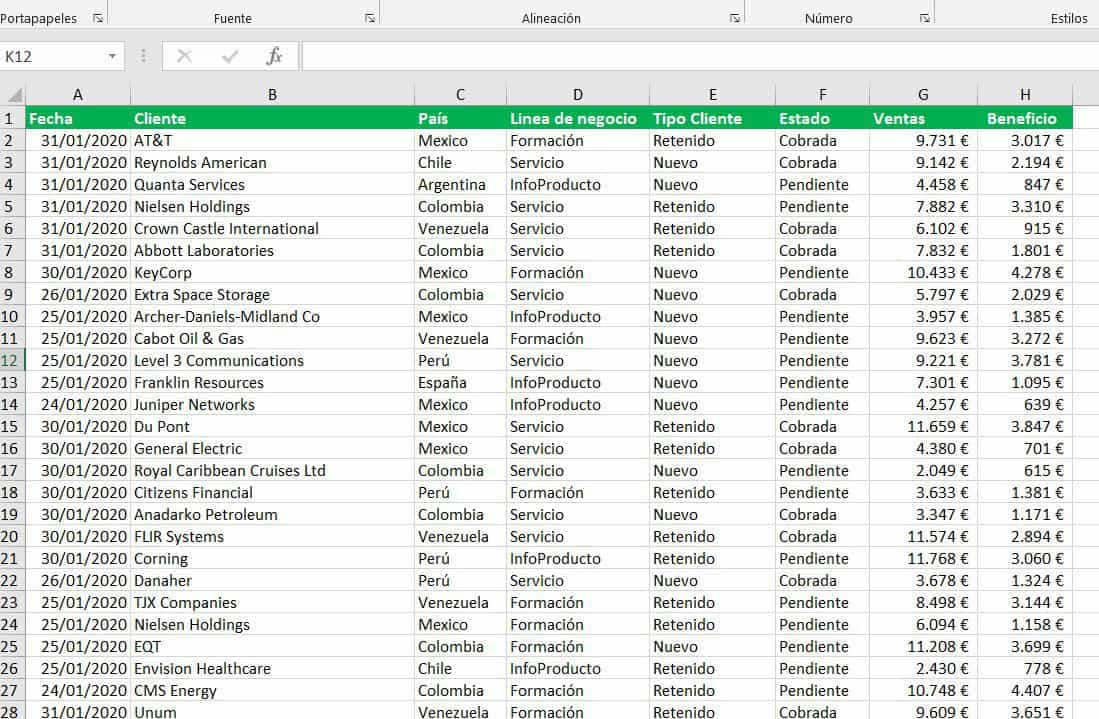Open Portapapeles group dialog launcher
The height and width of the screenshot is (719, 1099).
tap(98, 18)
